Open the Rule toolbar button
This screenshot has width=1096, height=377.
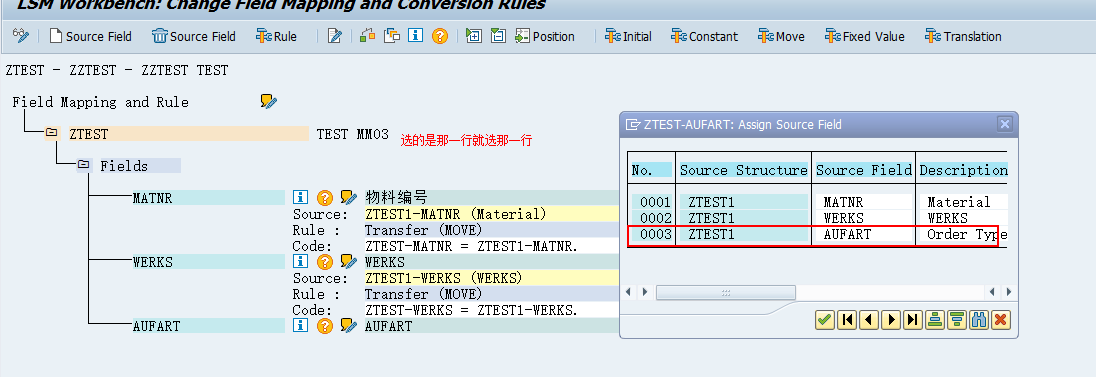(x=276, y=36)
